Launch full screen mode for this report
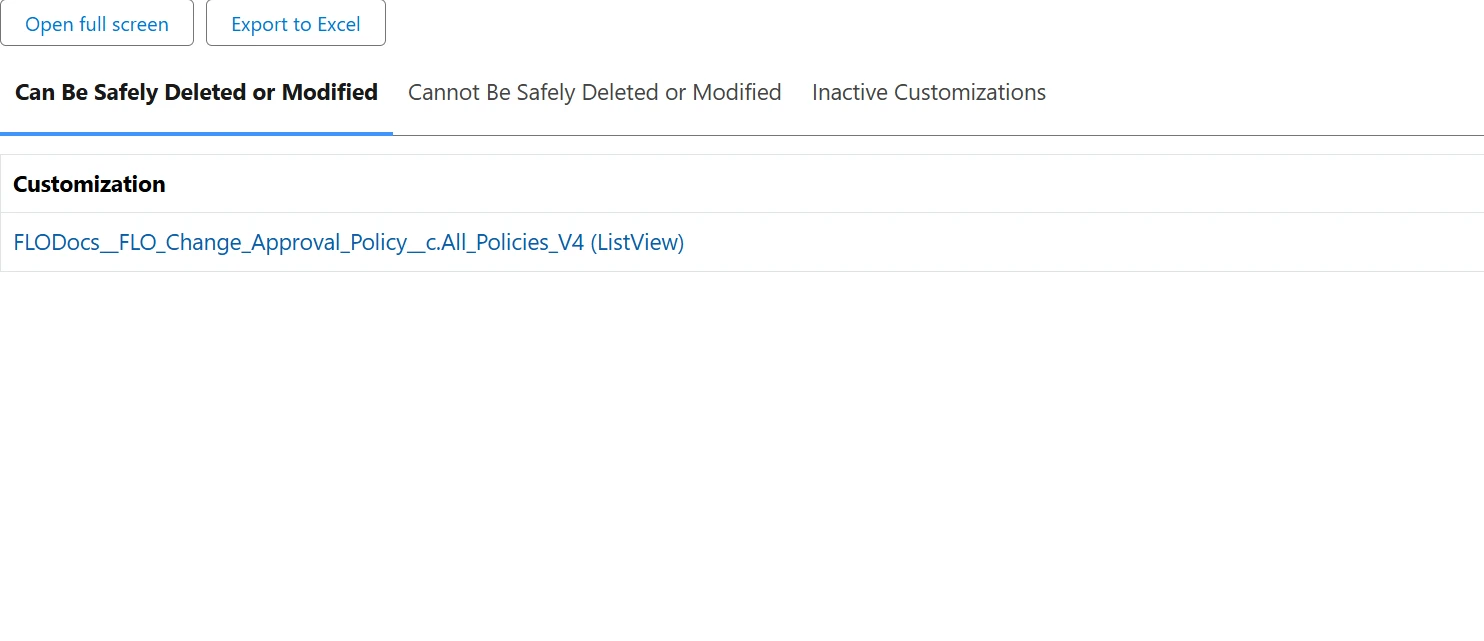 pyautogui.click(x=97, y=24)
